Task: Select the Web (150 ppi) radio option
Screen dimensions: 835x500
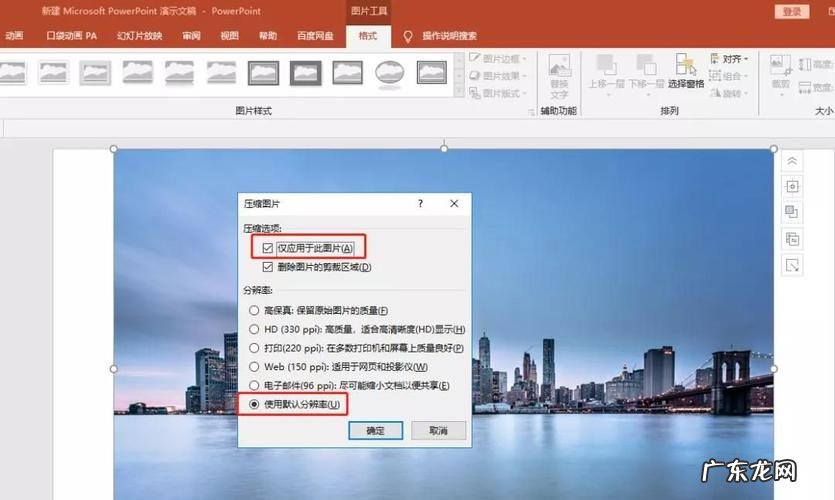Action: click(x=253, y=367)
